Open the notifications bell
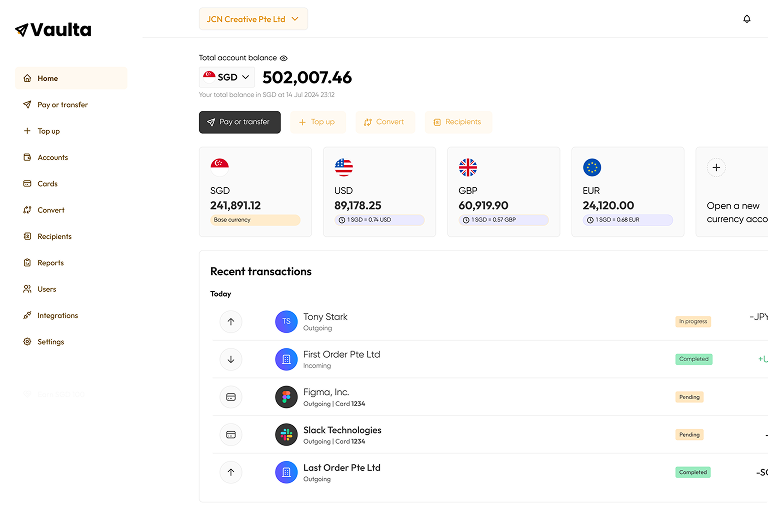 click(x=746, y=19)
